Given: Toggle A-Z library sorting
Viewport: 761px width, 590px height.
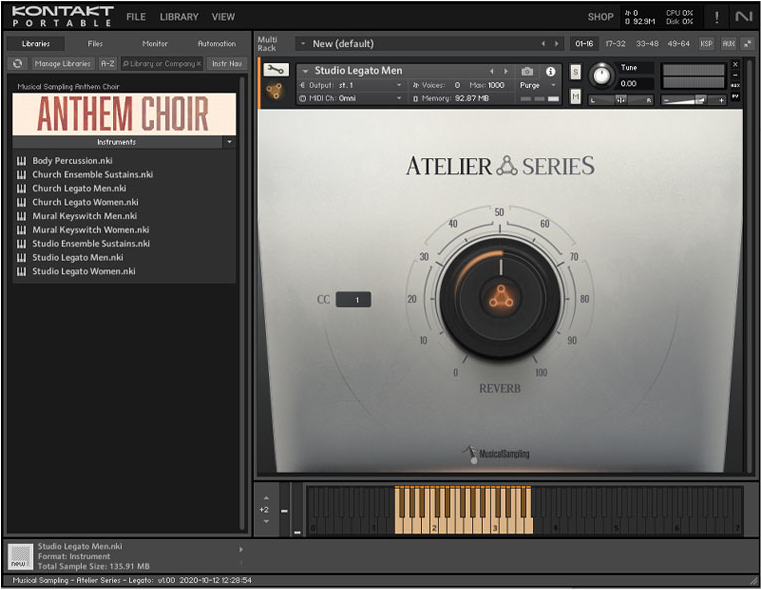Looking at the screenshot, I should pos(108,64).
